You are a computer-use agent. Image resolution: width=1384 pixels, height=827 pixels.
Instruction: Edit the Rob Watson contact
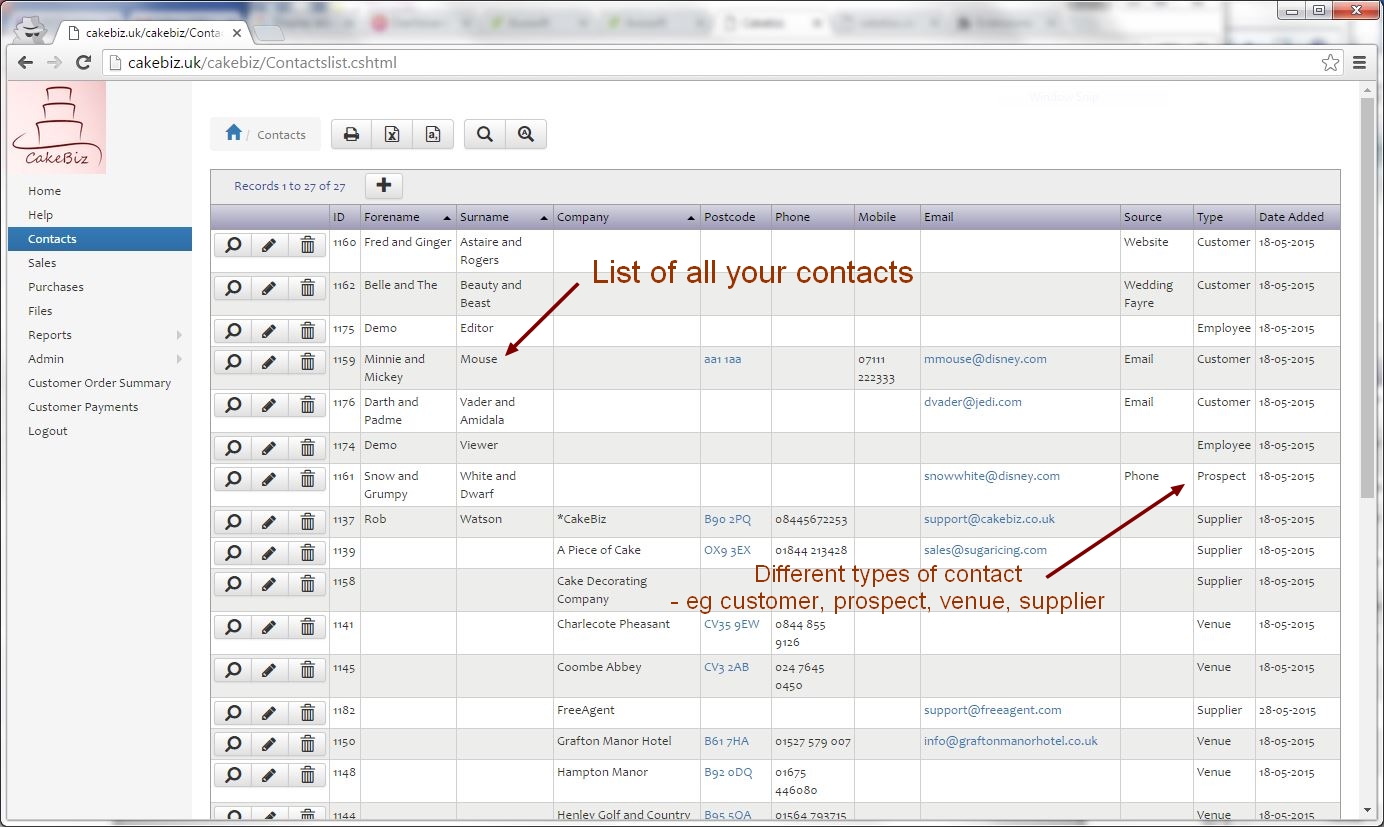270,521
